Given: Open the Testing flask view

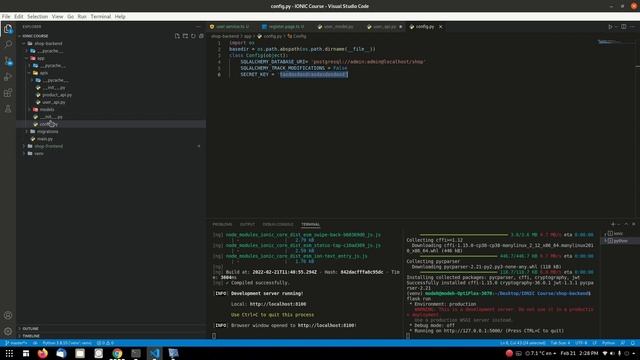Looking at the screenshot, I should point(8,109).
